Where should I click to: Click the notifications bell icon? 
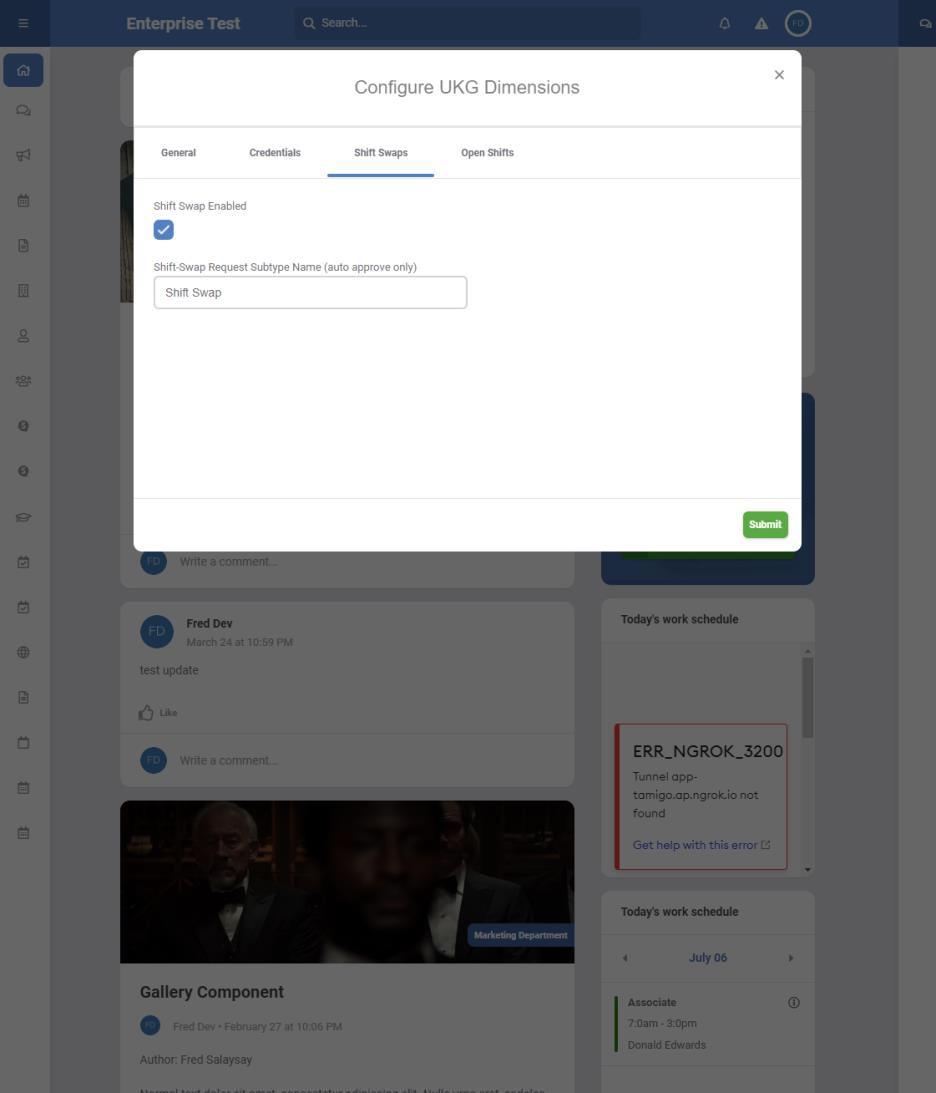[x=725, y=23]
